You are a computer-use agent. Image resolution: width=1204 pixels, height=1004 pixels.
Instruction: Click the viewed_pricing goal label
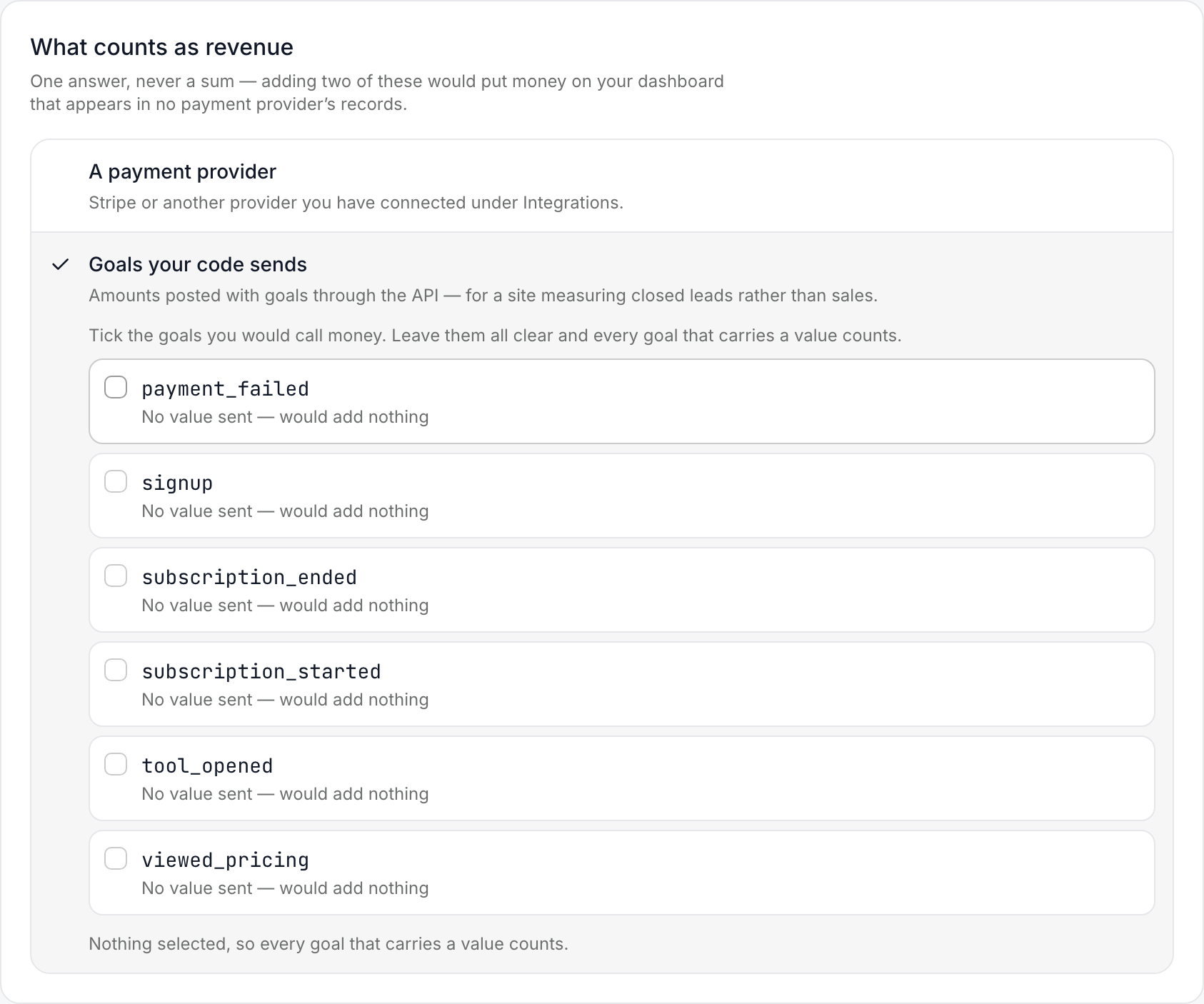coord(225,860)
